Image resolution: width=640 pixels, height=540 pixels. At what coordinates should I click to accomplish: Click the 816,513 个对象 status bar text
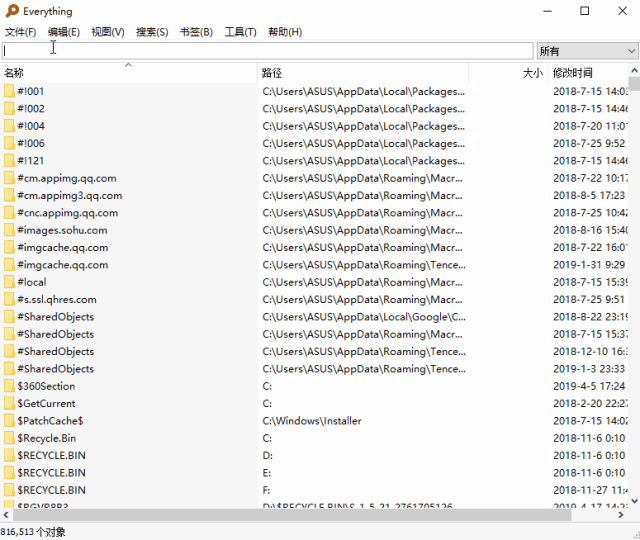pos(33,532)
